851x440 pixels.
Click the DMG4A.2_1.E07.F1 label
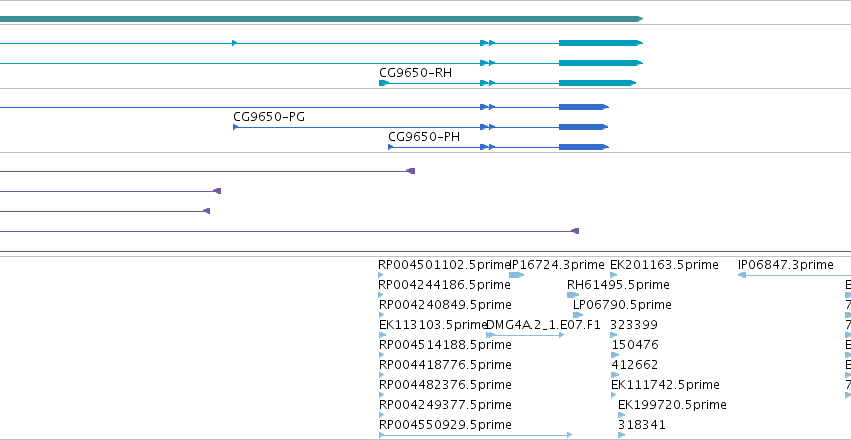543,325
